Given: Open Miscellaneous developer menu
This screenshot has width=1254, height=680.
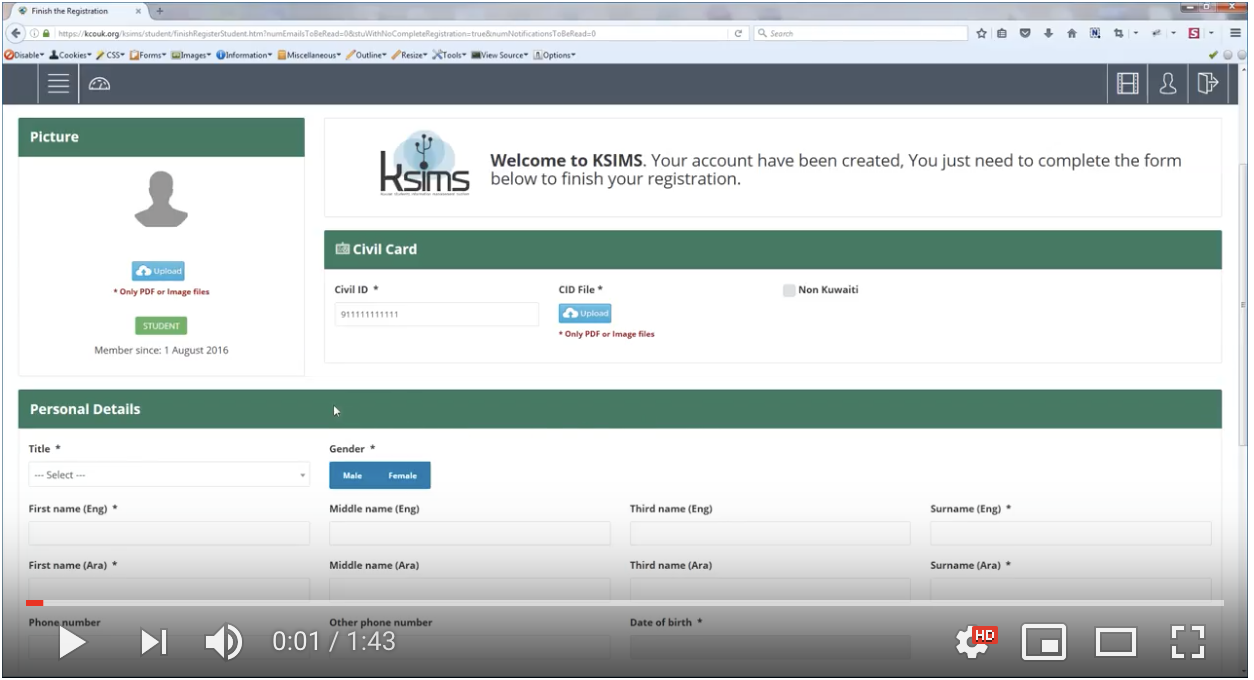Looking at the screenshot, I should (x=310, y=55).
